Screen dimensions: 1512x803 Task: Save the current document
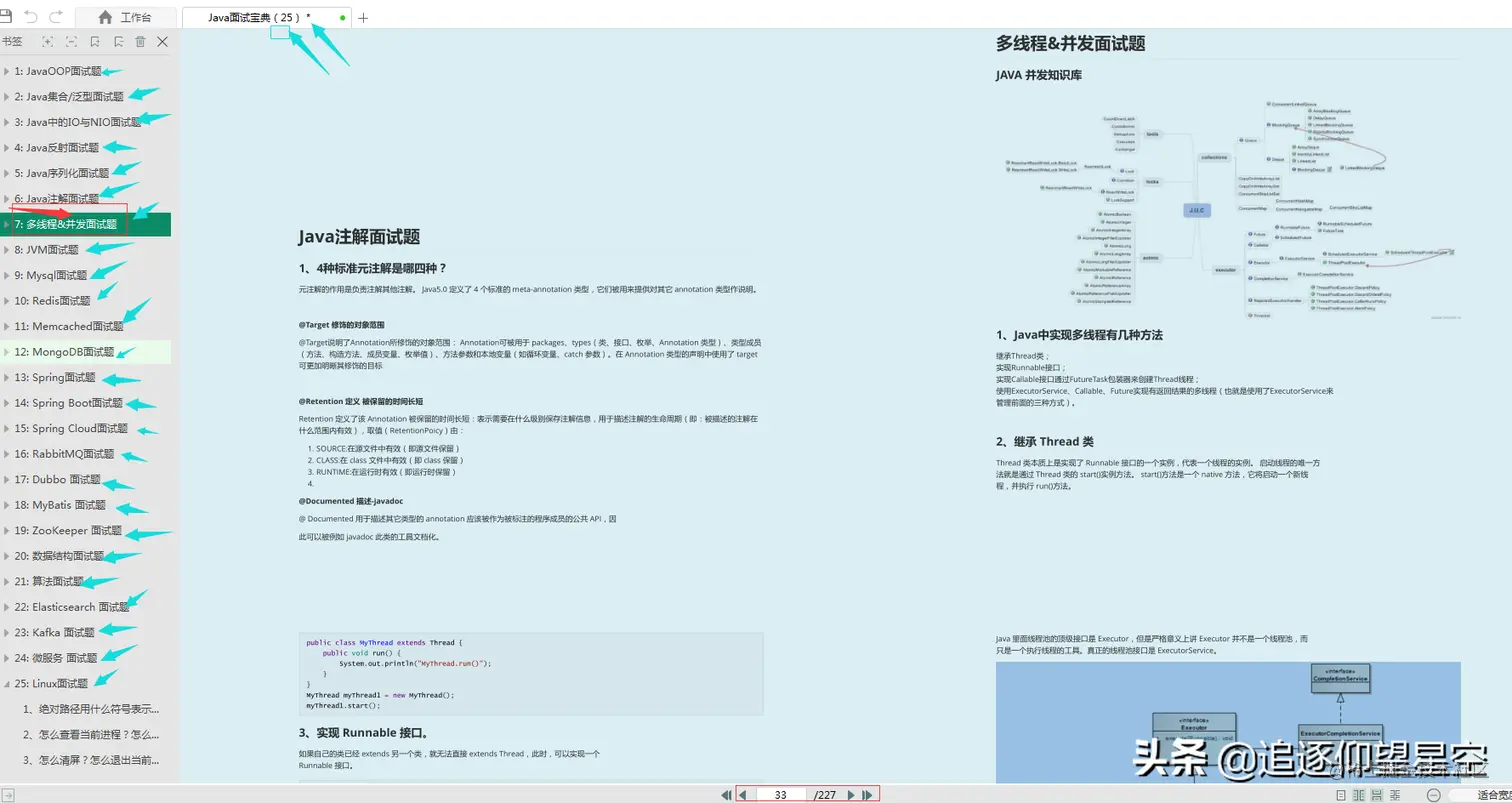8,16
